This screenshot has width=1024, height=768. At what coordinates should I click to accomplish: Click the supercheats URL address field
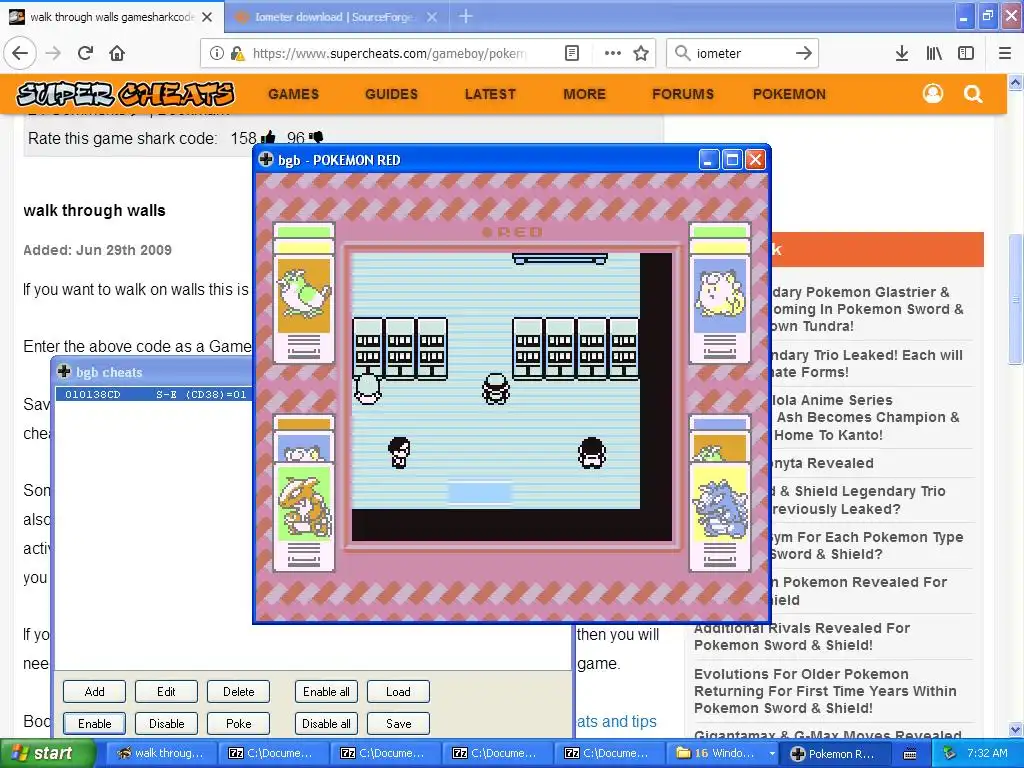[389, 54]
